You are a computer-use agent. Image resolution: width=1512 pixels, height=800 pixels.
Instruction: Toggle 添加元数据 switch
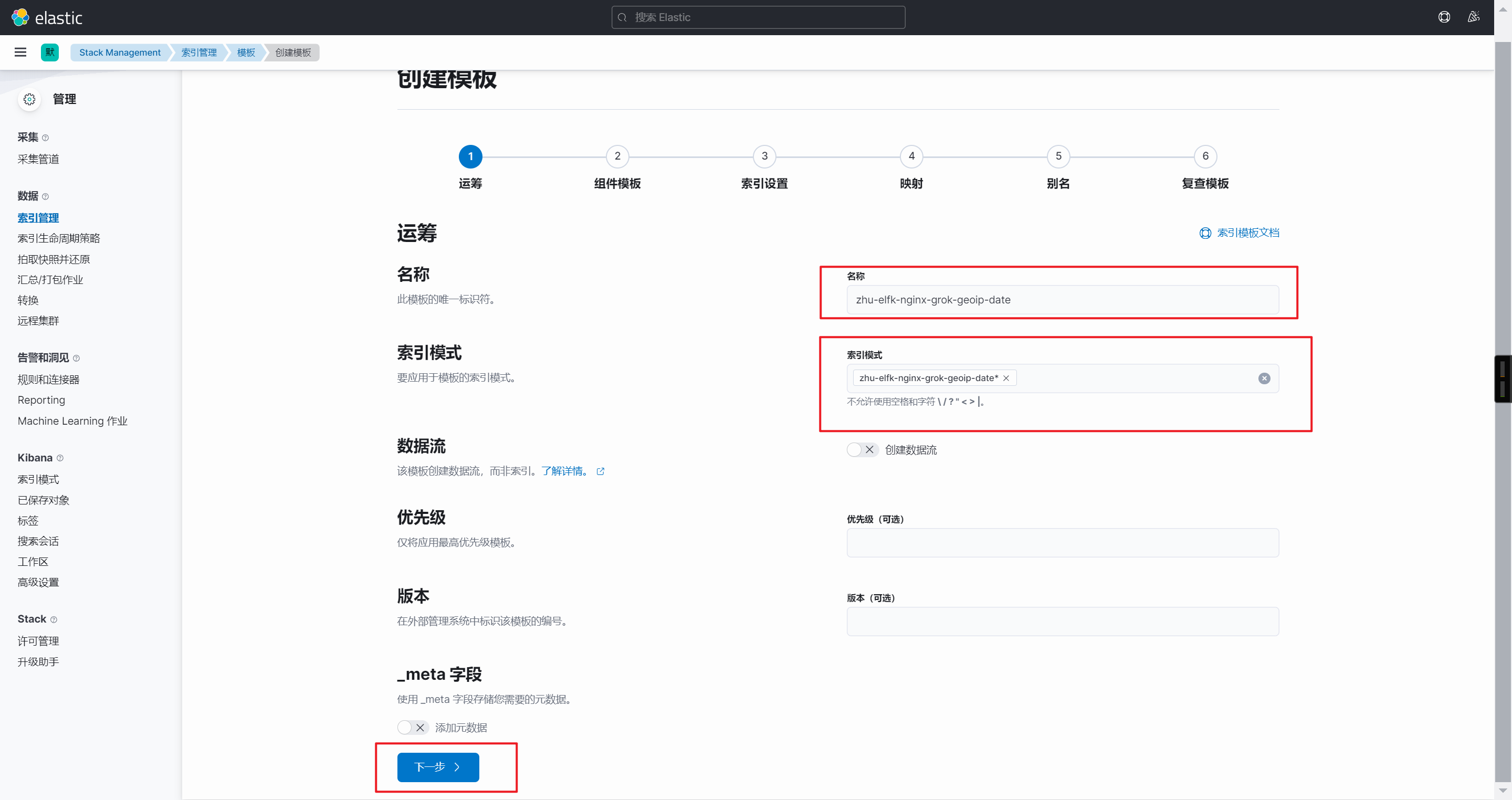(413, 727)
